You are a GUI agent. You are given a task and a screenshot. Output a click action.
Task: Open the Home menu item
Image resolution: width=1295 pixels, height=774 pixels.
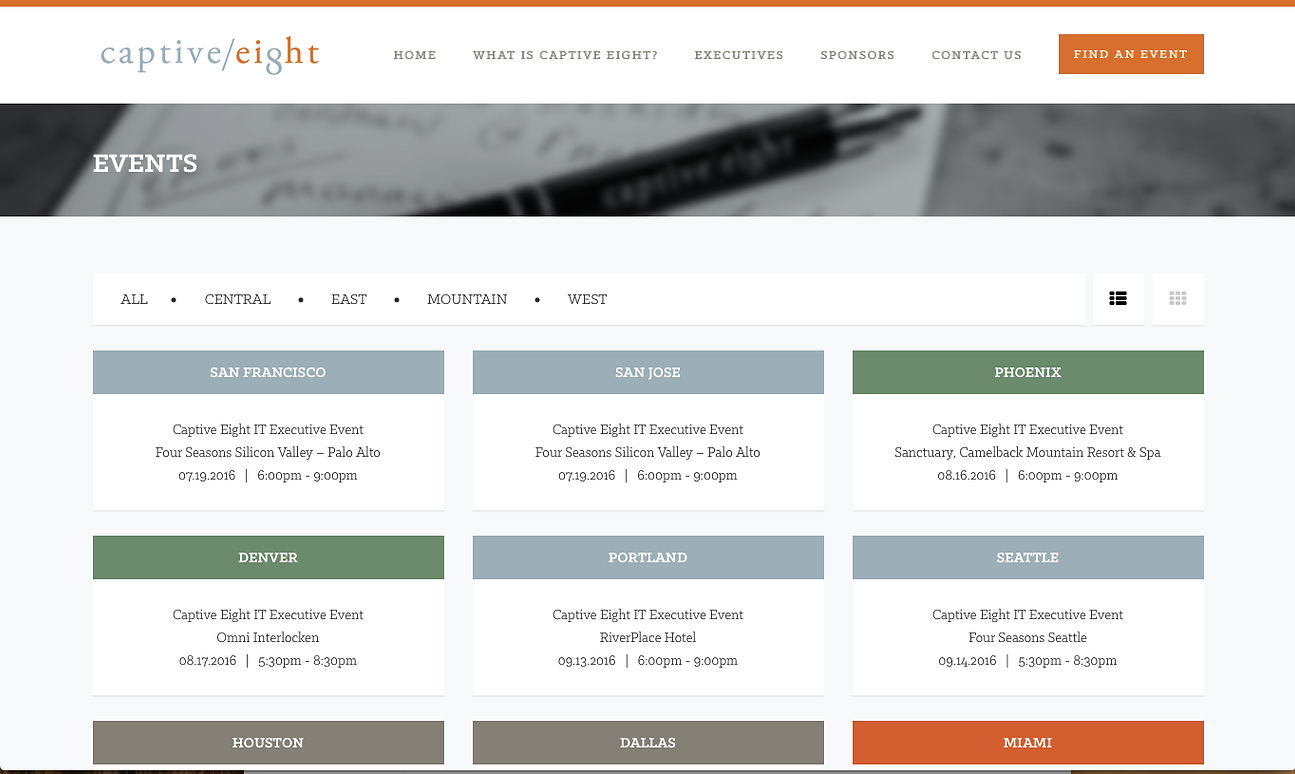click(415, 55)
